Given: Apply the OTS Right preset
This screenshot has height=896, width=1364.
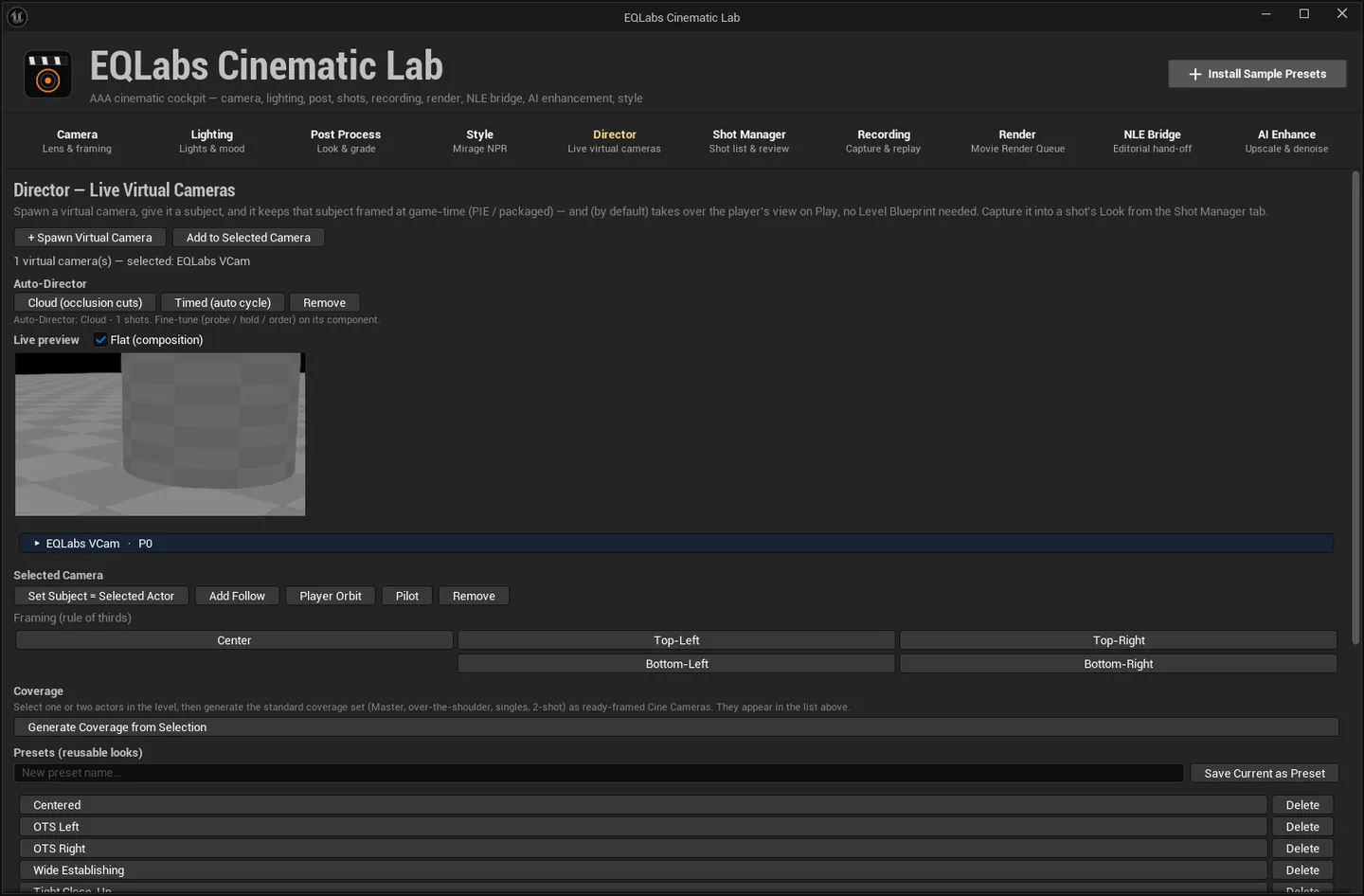Looking at the screenshot, I should [643, 849].
